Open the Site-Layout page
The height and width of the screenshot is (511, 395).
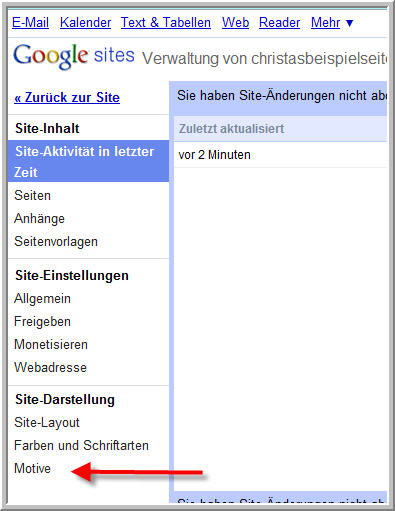coord(47,423)
